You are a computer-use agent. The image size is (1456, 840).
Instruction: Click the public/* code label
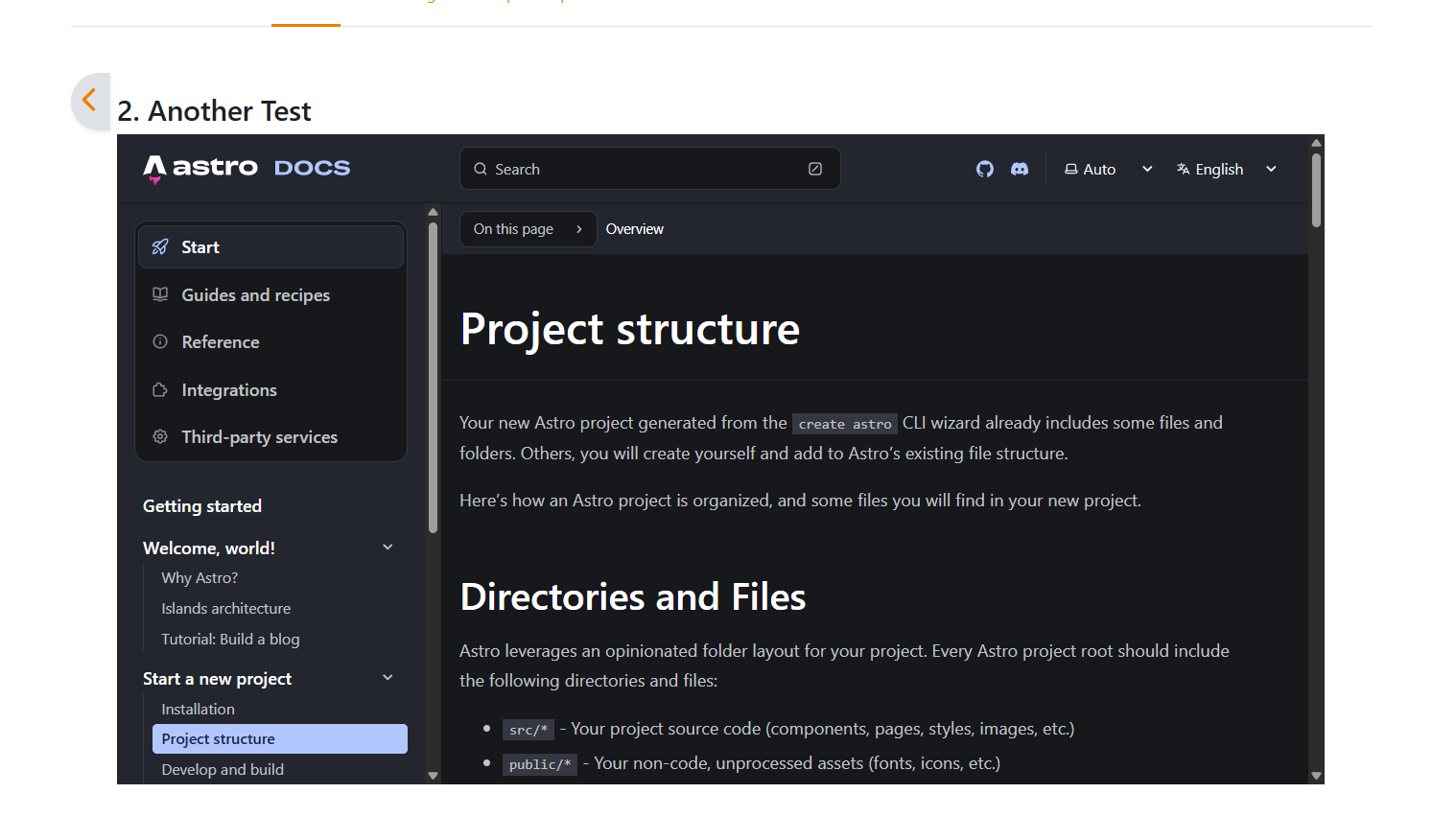(540, 764)
